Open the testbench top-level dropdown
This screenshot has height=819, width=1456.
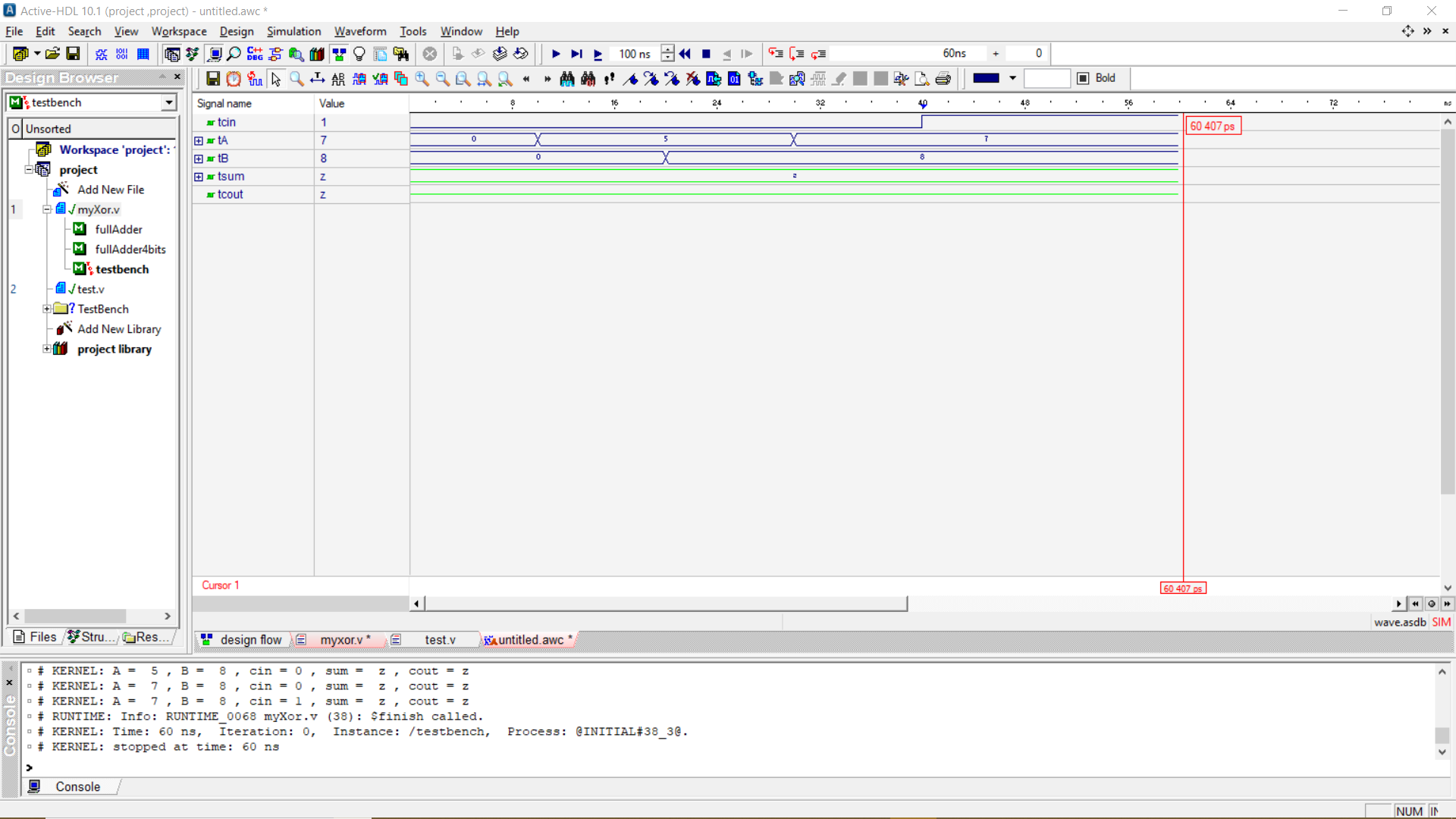click(x=168, y=102)
